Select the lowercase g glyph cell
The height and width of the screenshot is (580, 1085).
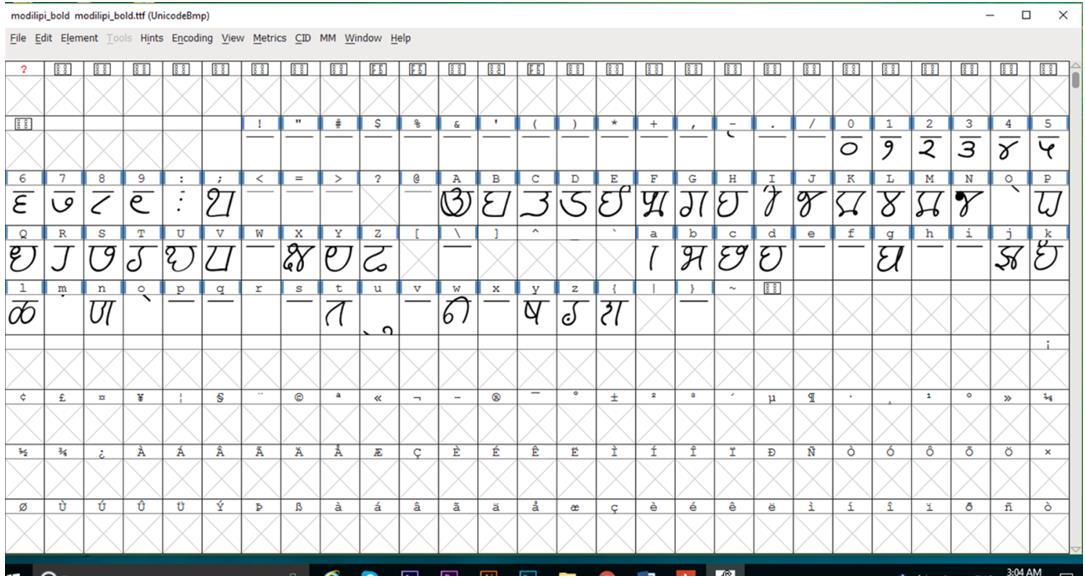891,259
